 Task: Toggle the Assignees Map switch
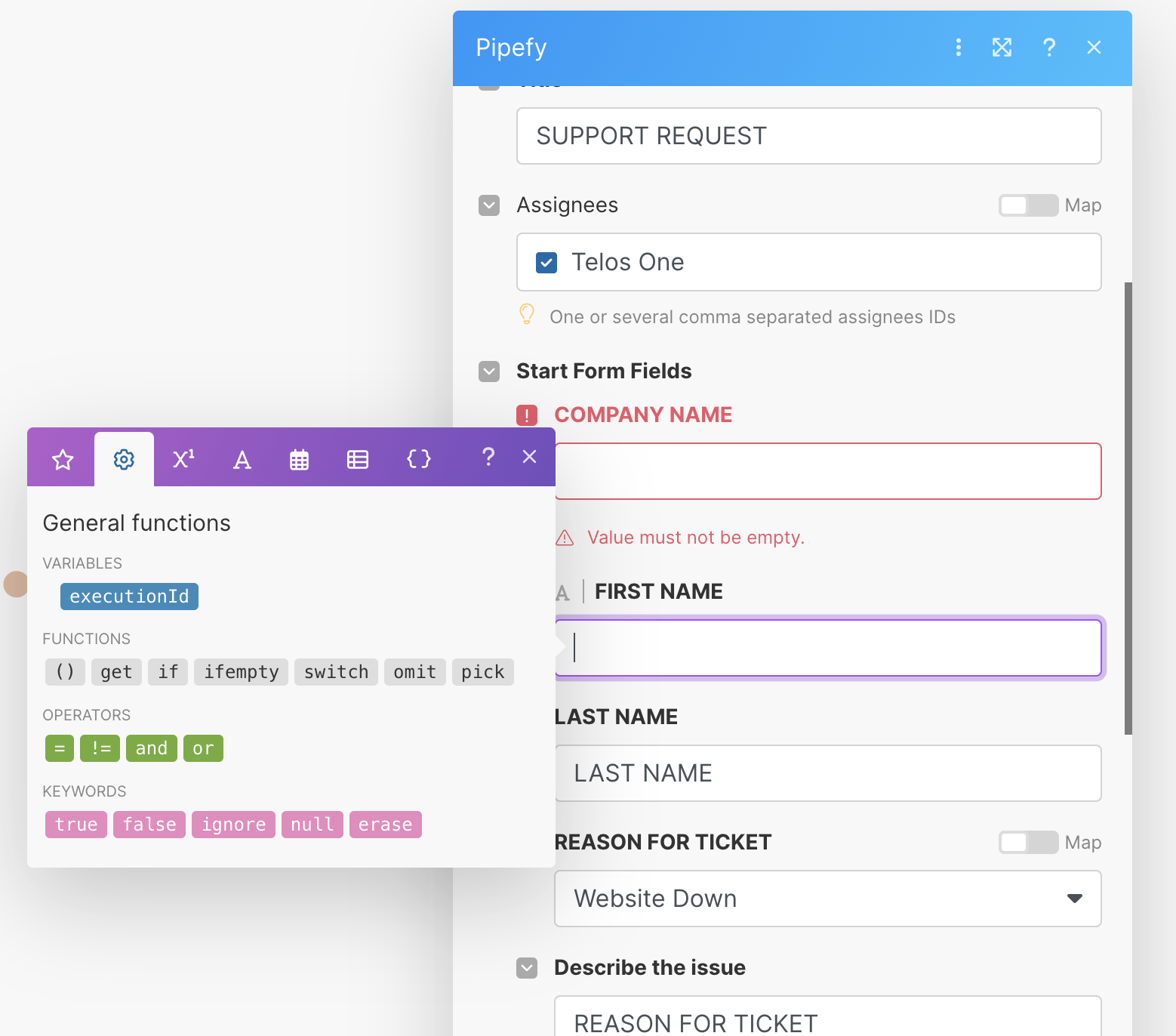(1028, 205)
